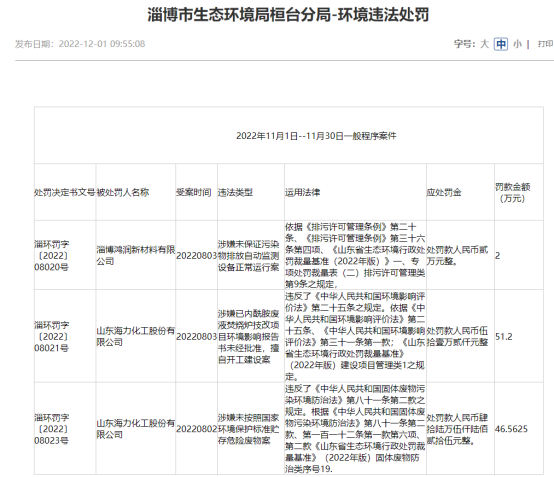The height and width of the screenshot is (477, 554).
Task: Click penalty text 处罚款人民币贰万元整
Action: [x=457, y=255]
